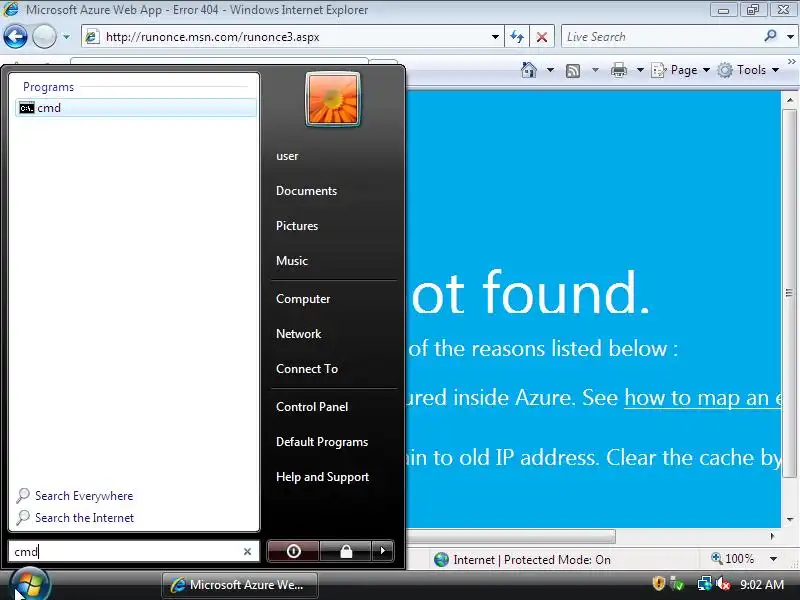Open Help and Support

pos(322,477)
